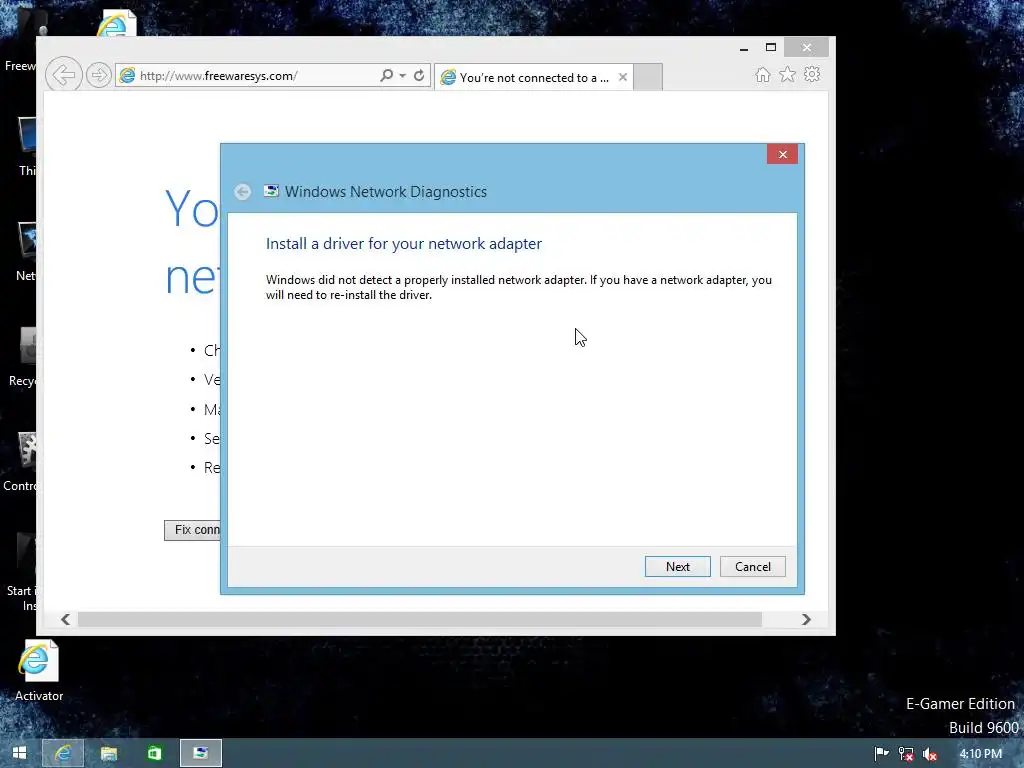
Task: Click Internet Explorer forward button
Action: click(98, 75)
